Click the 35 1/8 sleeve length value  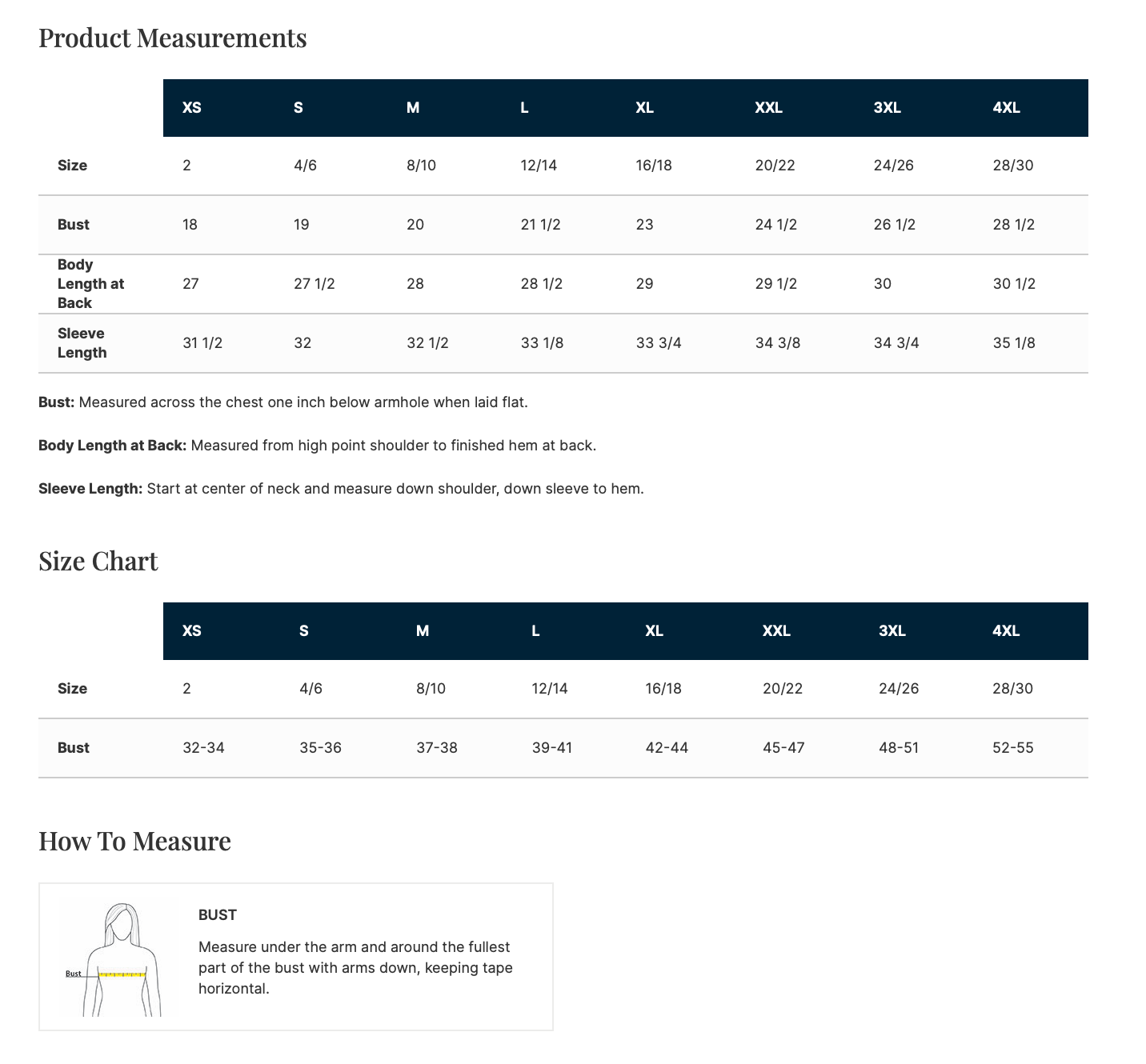pos(1013,343)
